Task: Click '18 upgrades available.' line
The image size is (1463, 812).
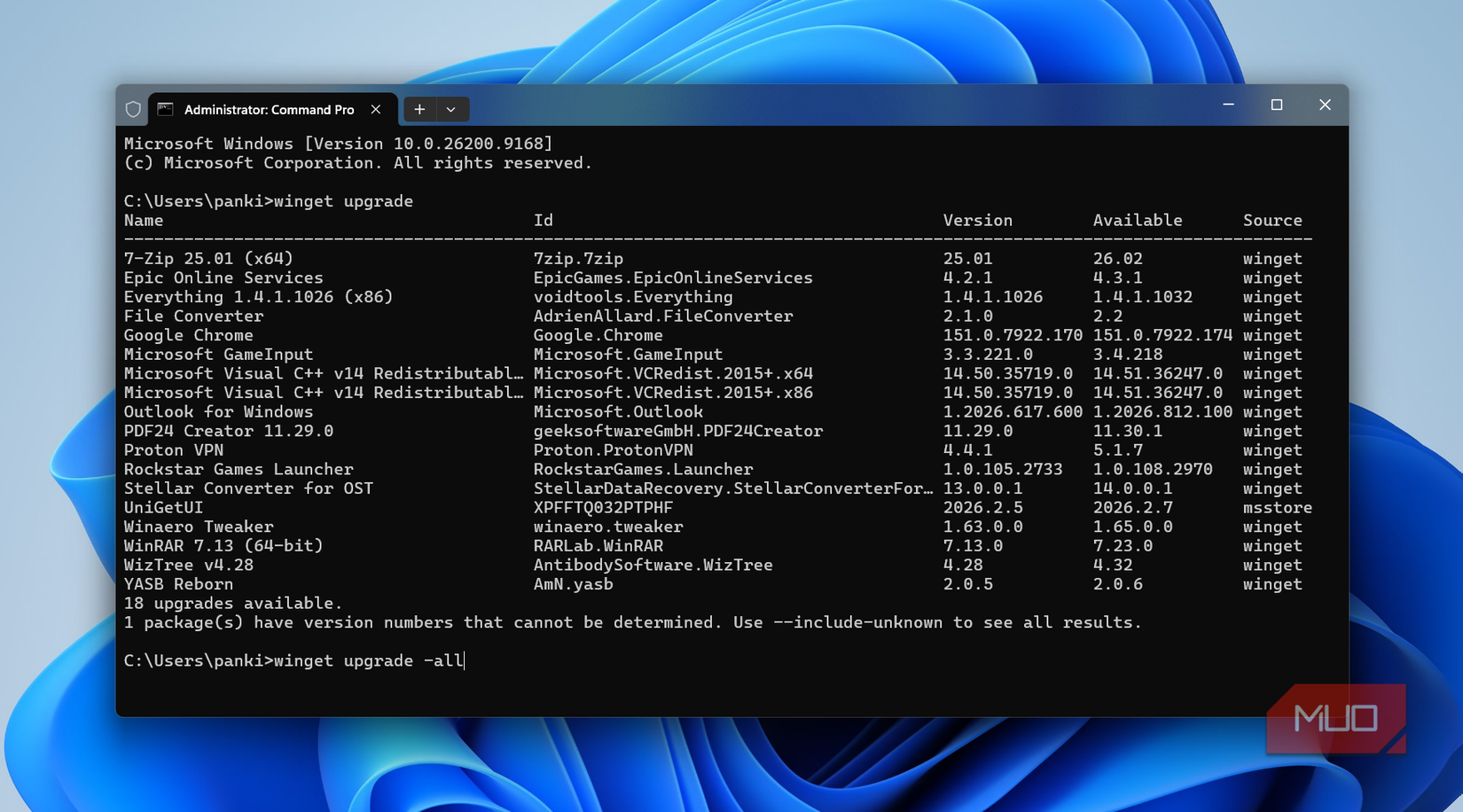Action: click(x=233, y=603)
